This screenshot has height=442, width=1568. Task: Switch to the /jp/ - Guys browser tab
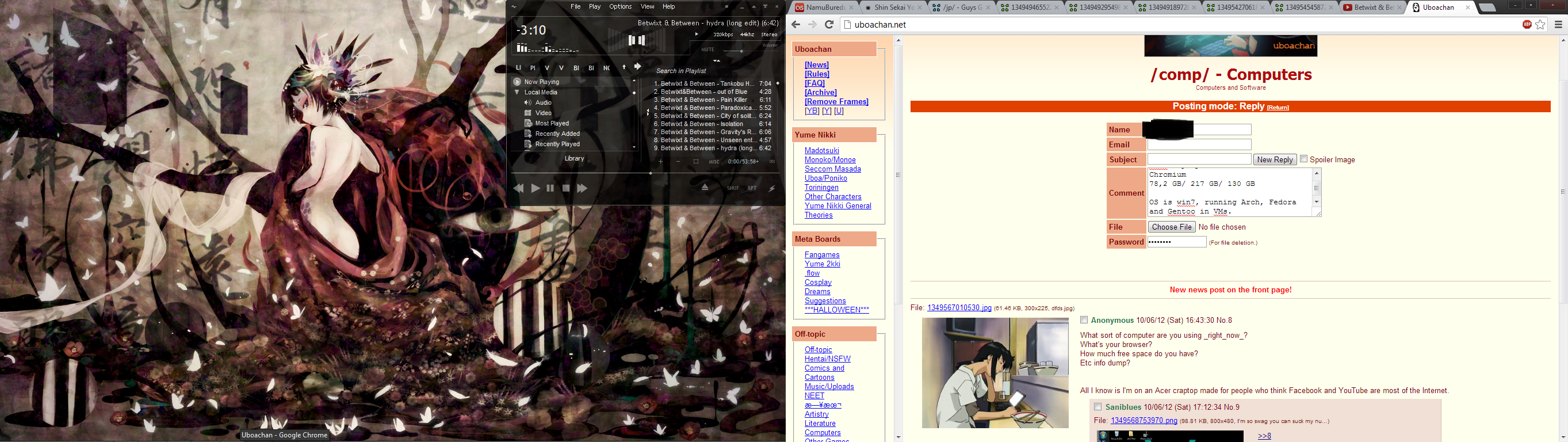coord(962,8)
